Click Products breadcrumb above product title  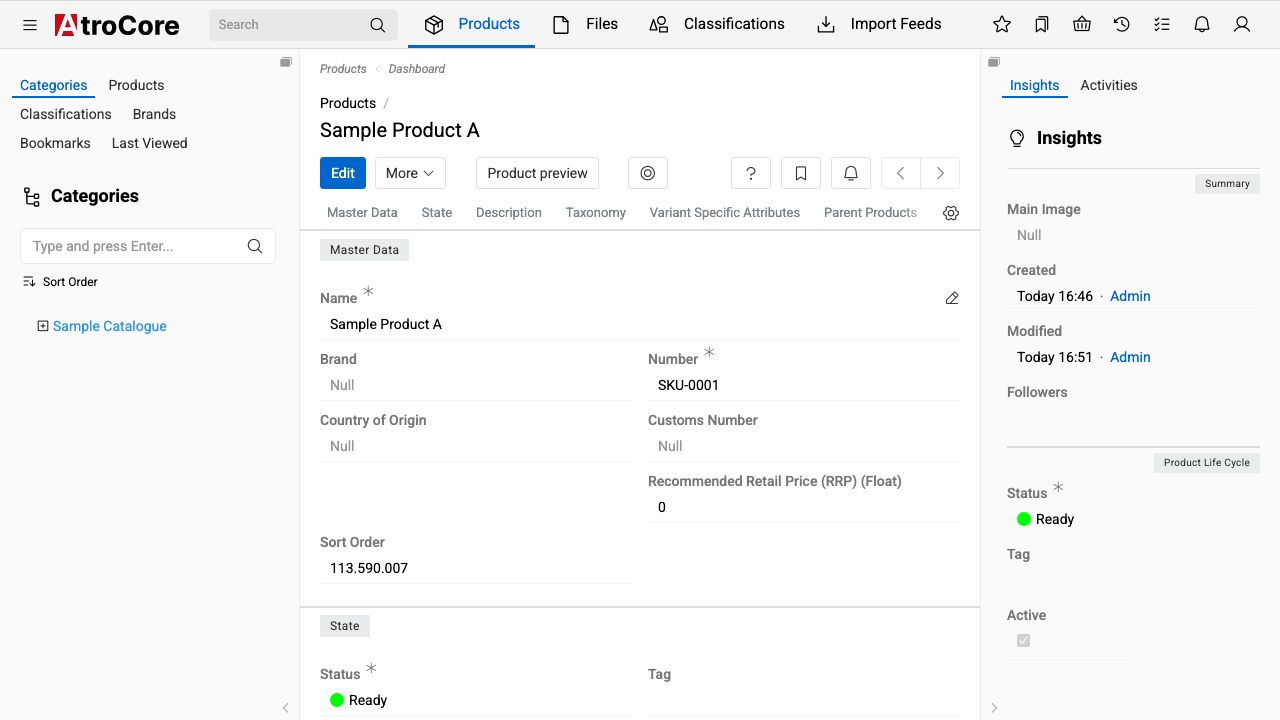coord(348,103)
